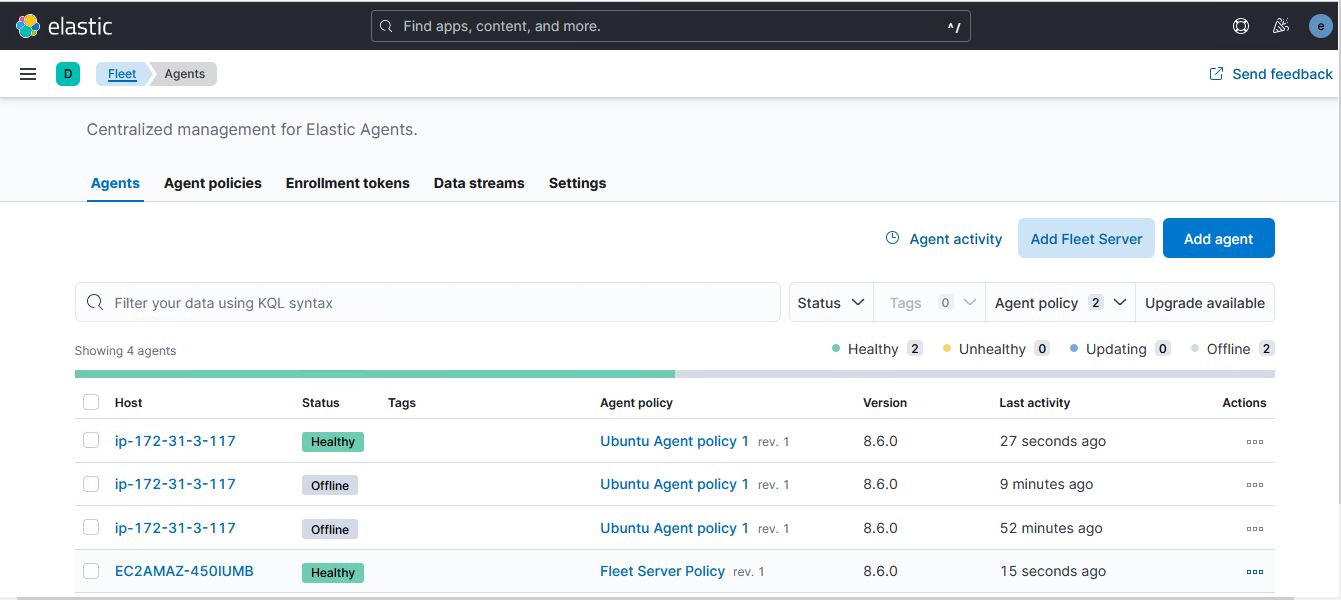Check the select-all agents header checkbox
The width and height of the screenshot is (1341, 600).
(91, 401)
